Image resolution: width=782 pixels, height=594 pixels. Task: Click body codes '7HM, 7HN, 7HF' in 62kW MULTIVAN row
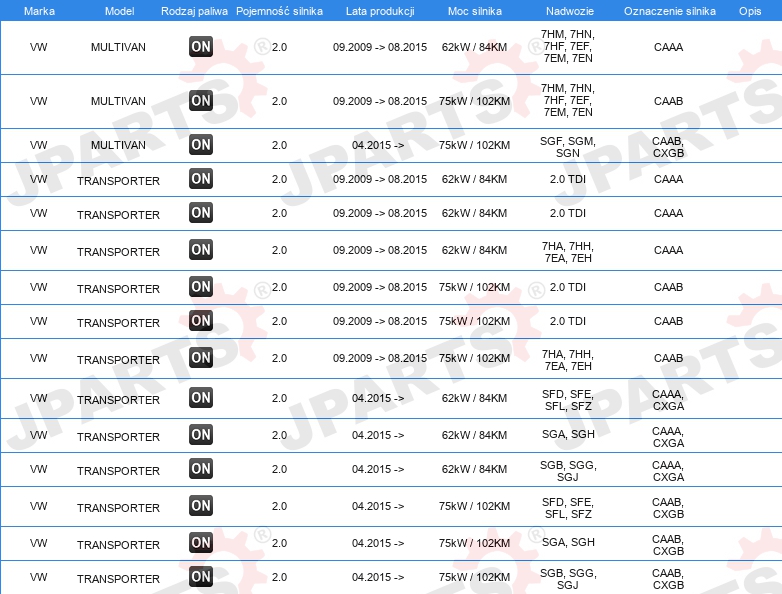(568, 46)
